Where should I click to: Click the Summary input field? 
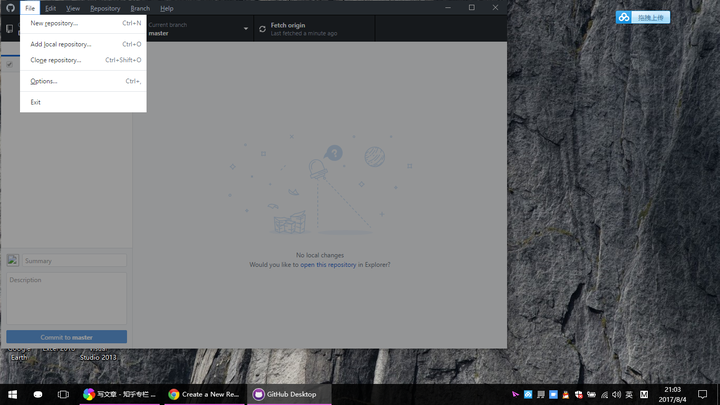(x=74, y=260)
